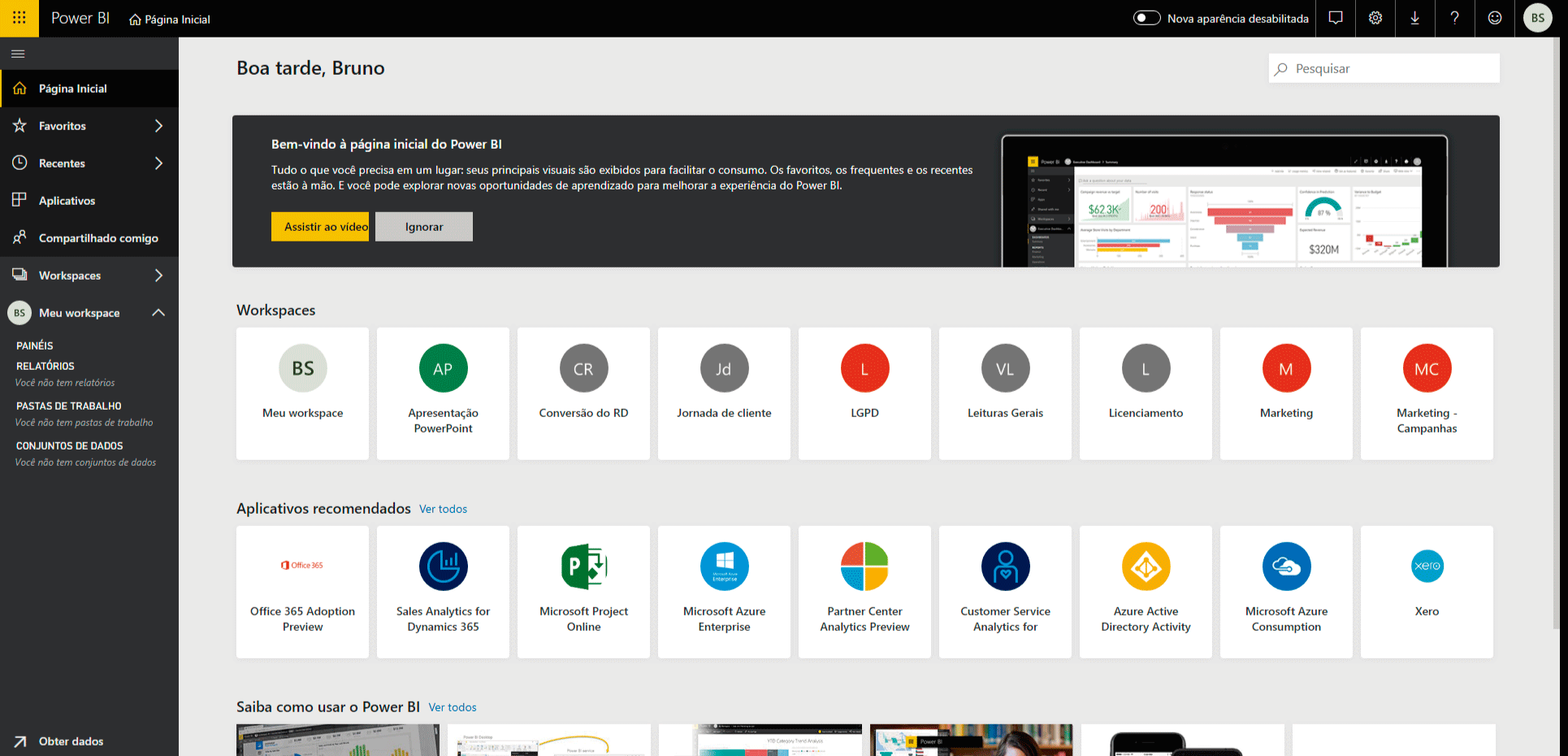Click the download arrow icon
This screenshot has height=756, width=1568.
point(1415,18)
